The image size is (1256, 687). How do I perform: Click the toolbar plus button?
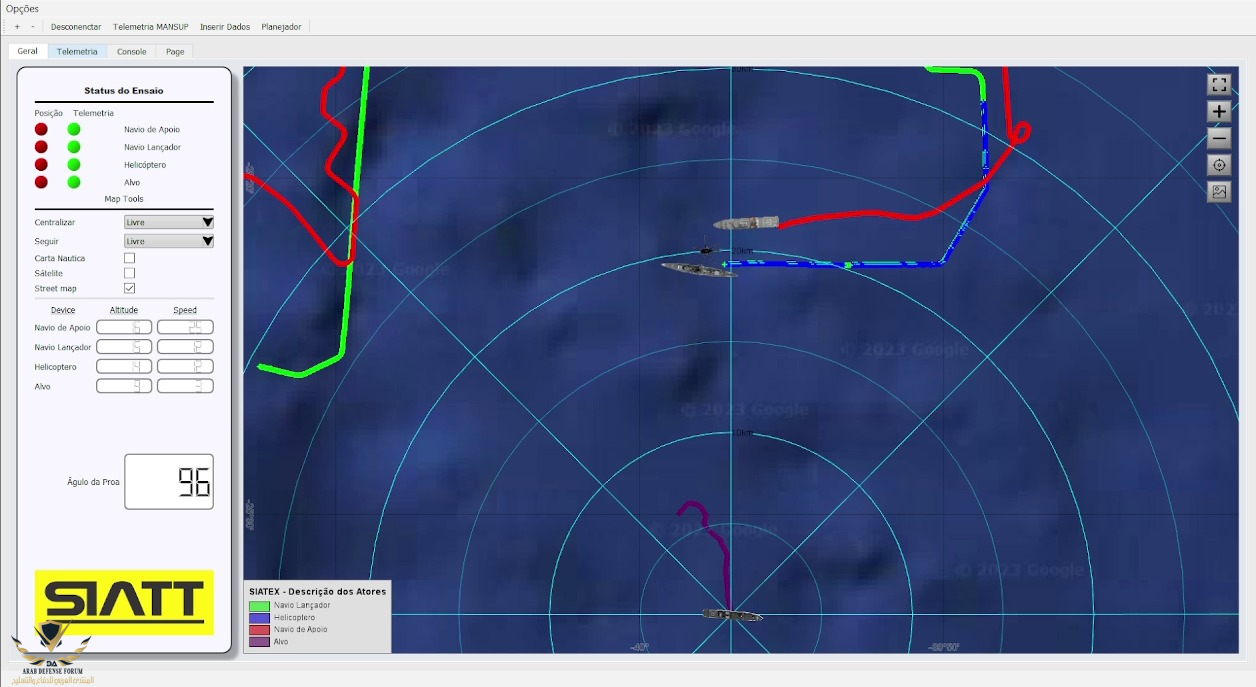pyautogui.click(x=17, y=27)
